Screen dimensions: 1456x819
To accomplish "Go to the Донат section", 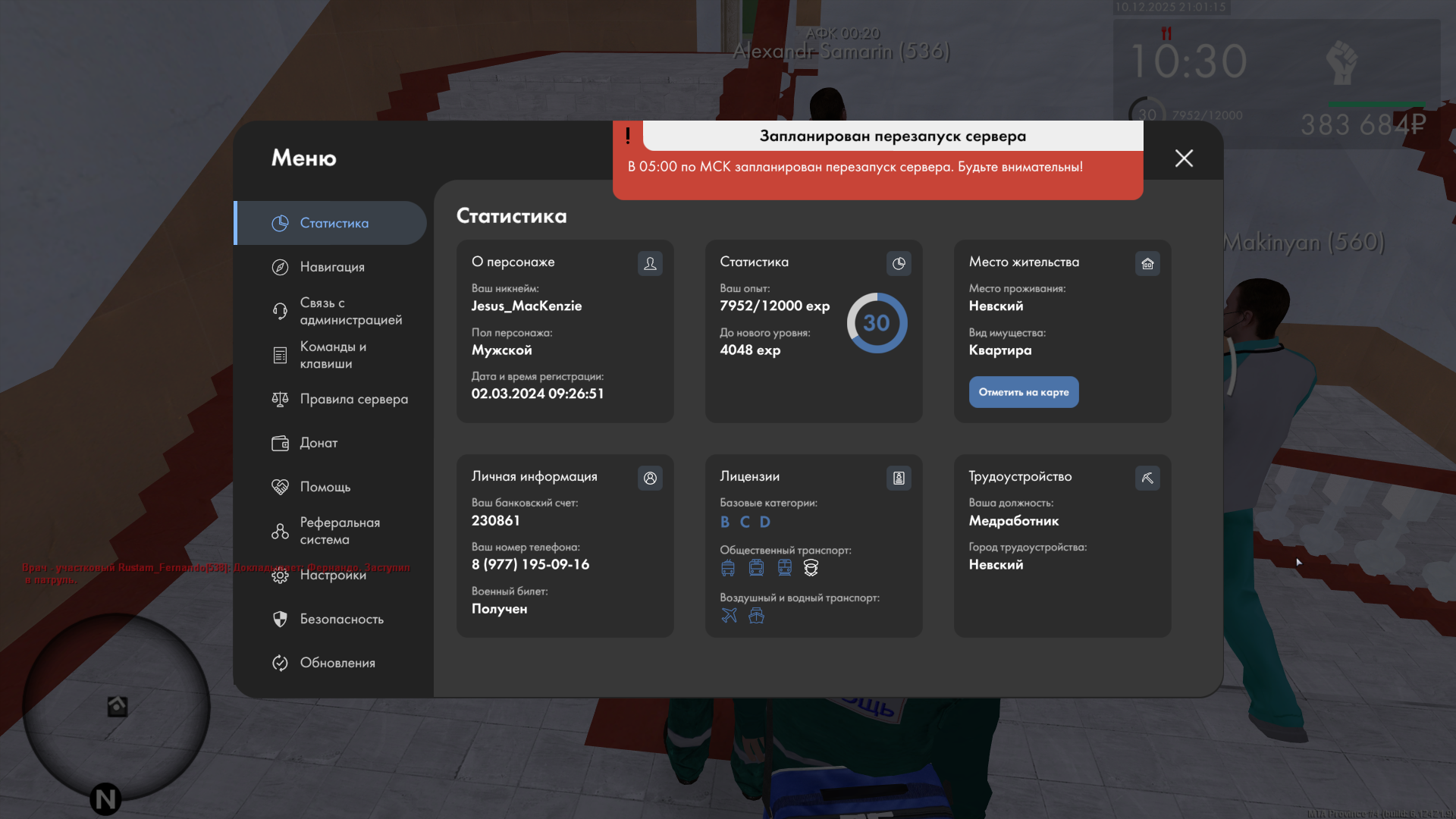I will [x=318, y=443].
